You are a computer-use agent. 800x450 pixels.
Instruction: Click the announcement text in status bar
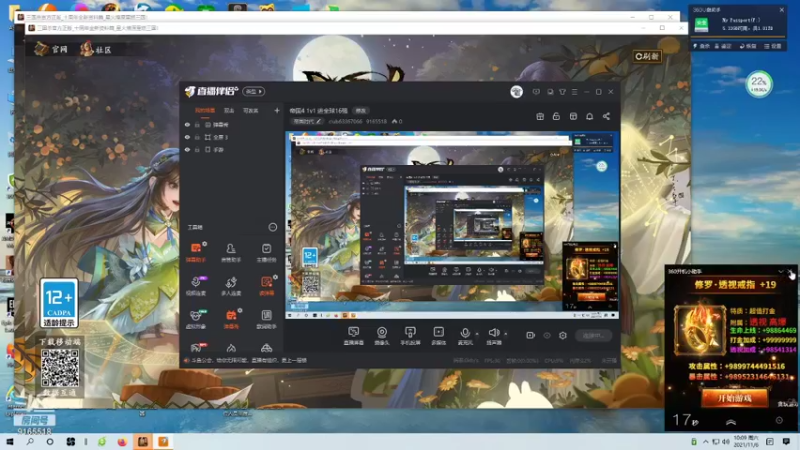(x=249, y=360)
